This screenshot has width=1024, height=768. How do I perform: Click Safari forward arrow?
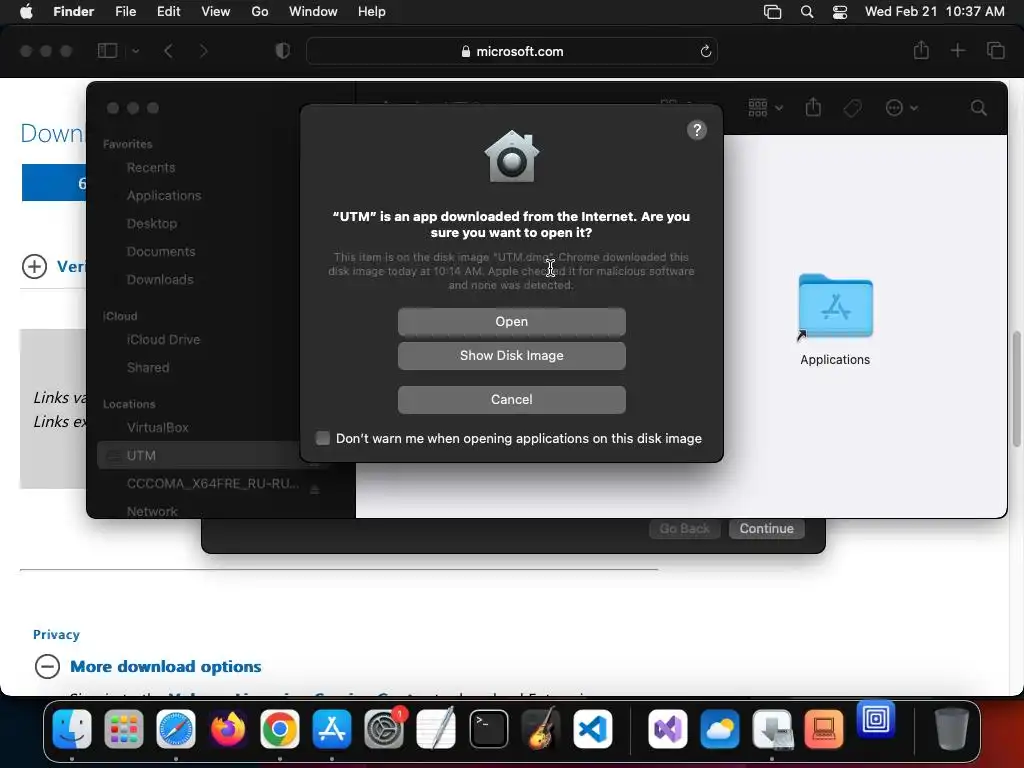[203, 51]
